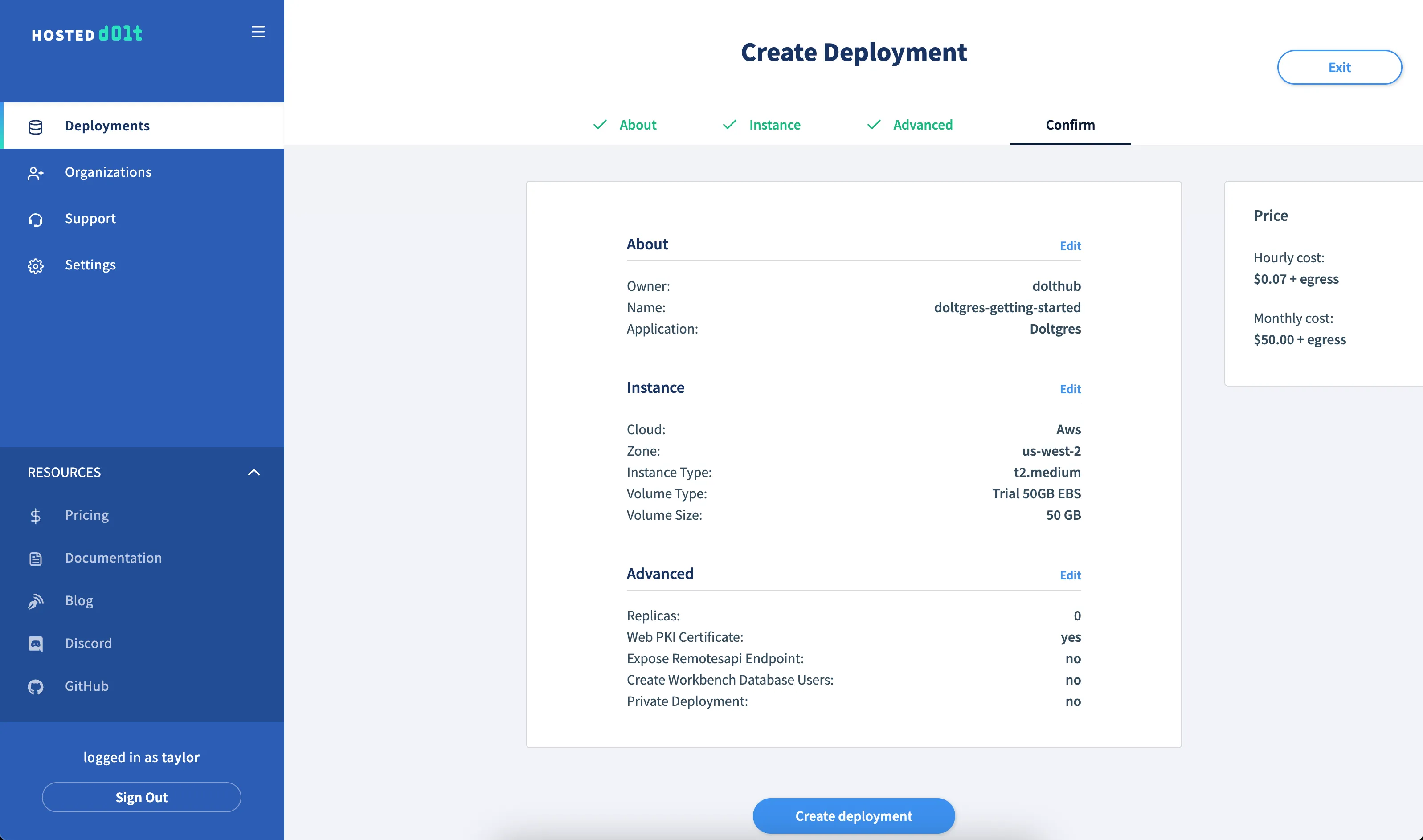Open the Deployments section in sidebar
The height and width of the screenshot is (840, 1423).
click(x=107, y=126)
